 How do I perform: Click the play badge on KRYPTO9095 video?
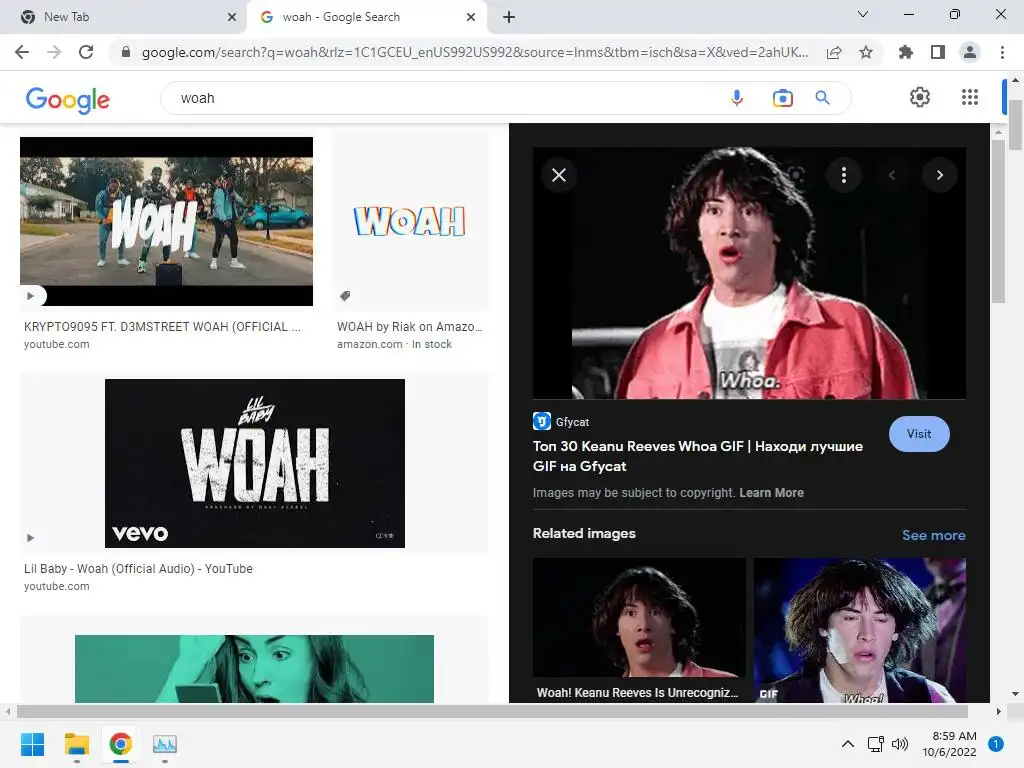(x=31, y=296)
